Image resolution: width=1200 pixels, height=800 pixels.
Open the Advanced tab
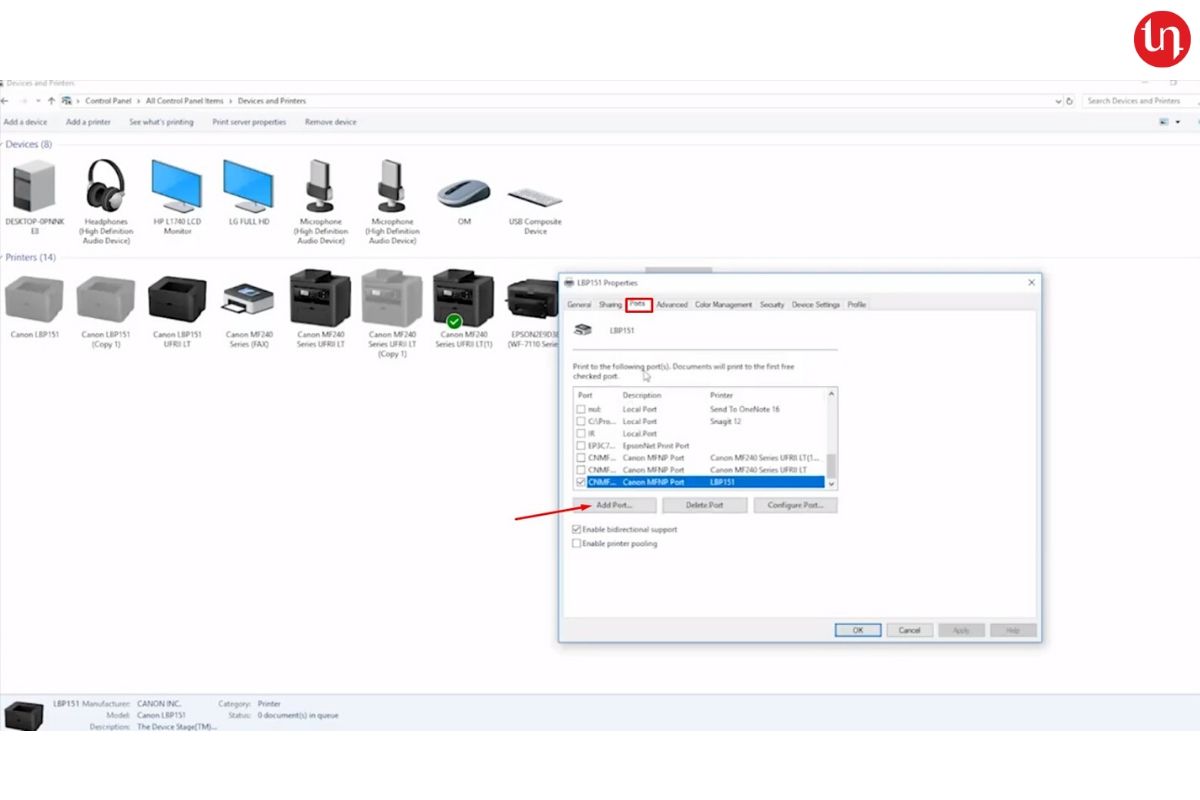[x=672, y=305]
